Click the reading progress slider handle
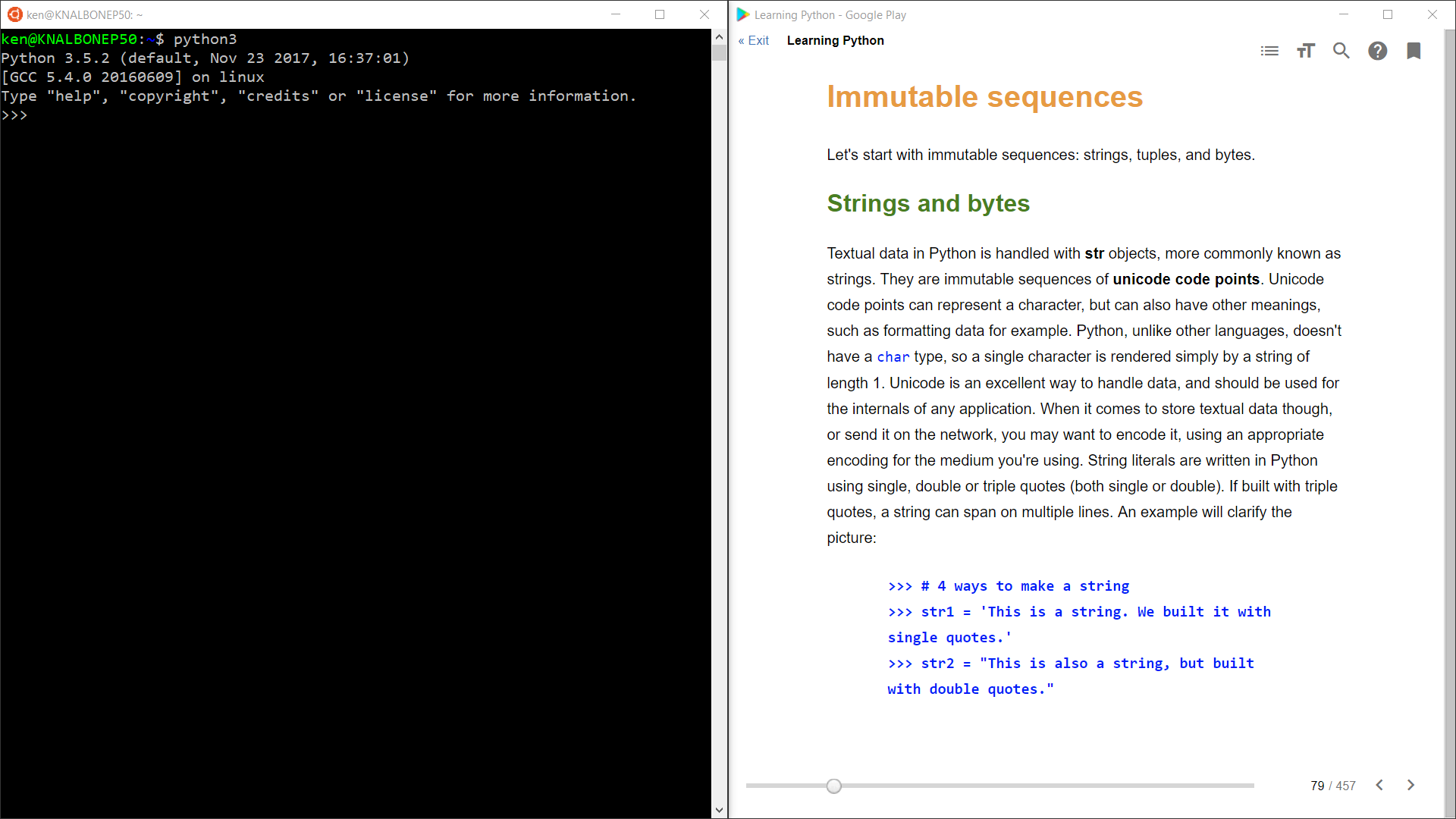 [833, 786]
